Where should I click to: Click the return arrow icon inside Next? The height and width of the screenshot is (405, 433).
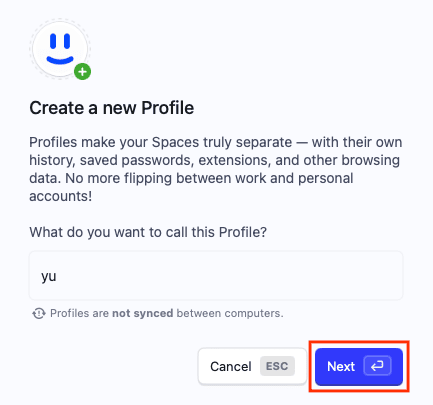[377, 366]
